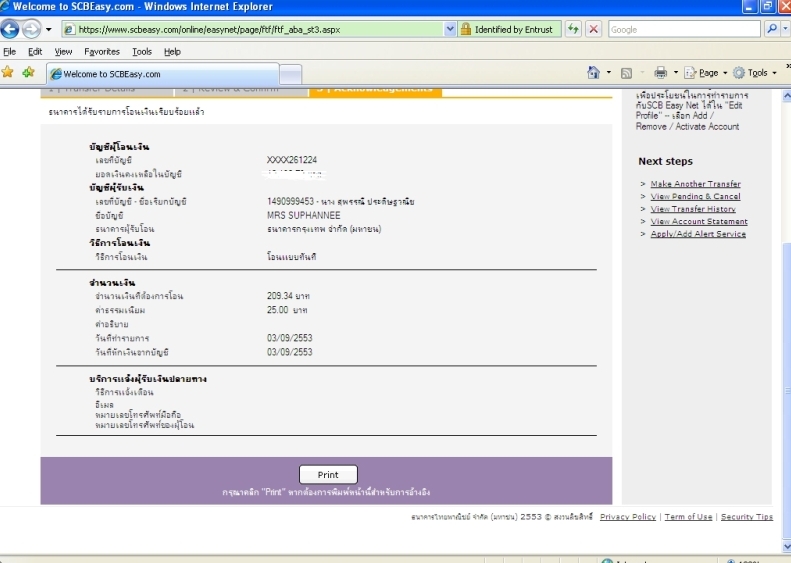Open the Tools gear menu in command bar
791x563 pixels.
tap(754, 73)
